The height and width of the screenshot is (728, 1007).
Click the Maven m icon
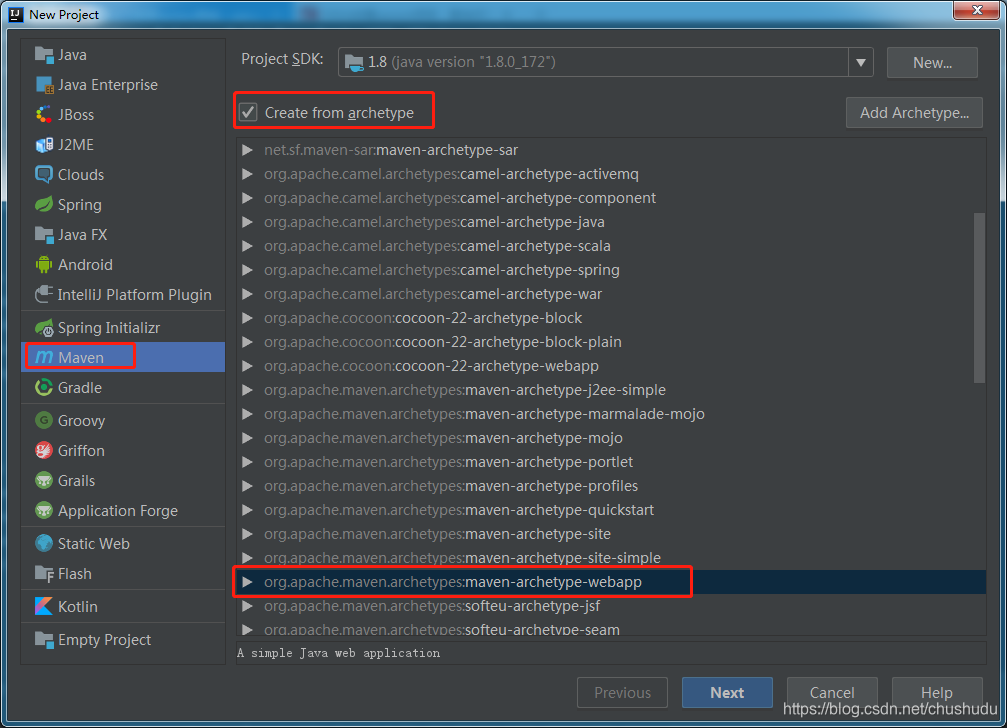pos(44,358)
